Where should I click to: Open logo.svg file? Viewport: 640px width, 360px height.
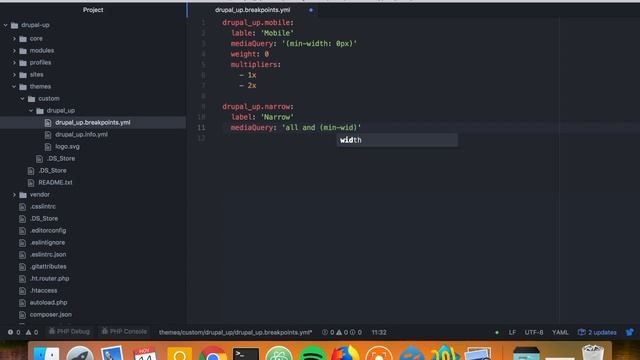click(x=67, y=147)
